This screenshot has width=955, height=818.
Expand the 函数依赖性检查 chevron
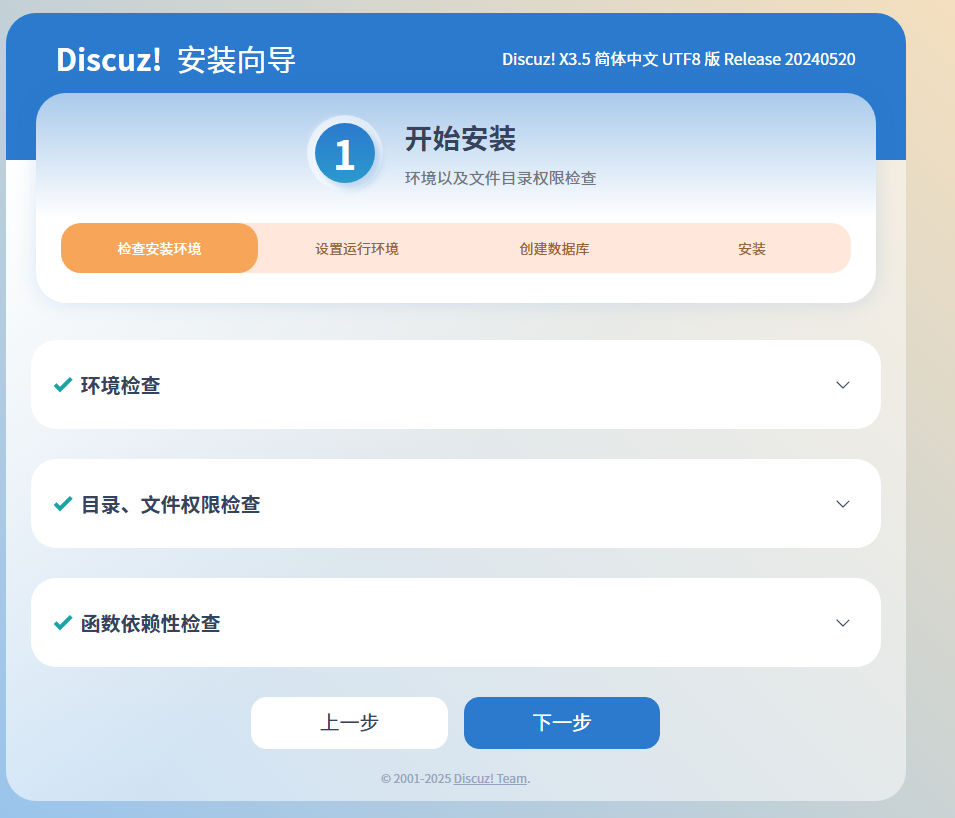[842, 622]
